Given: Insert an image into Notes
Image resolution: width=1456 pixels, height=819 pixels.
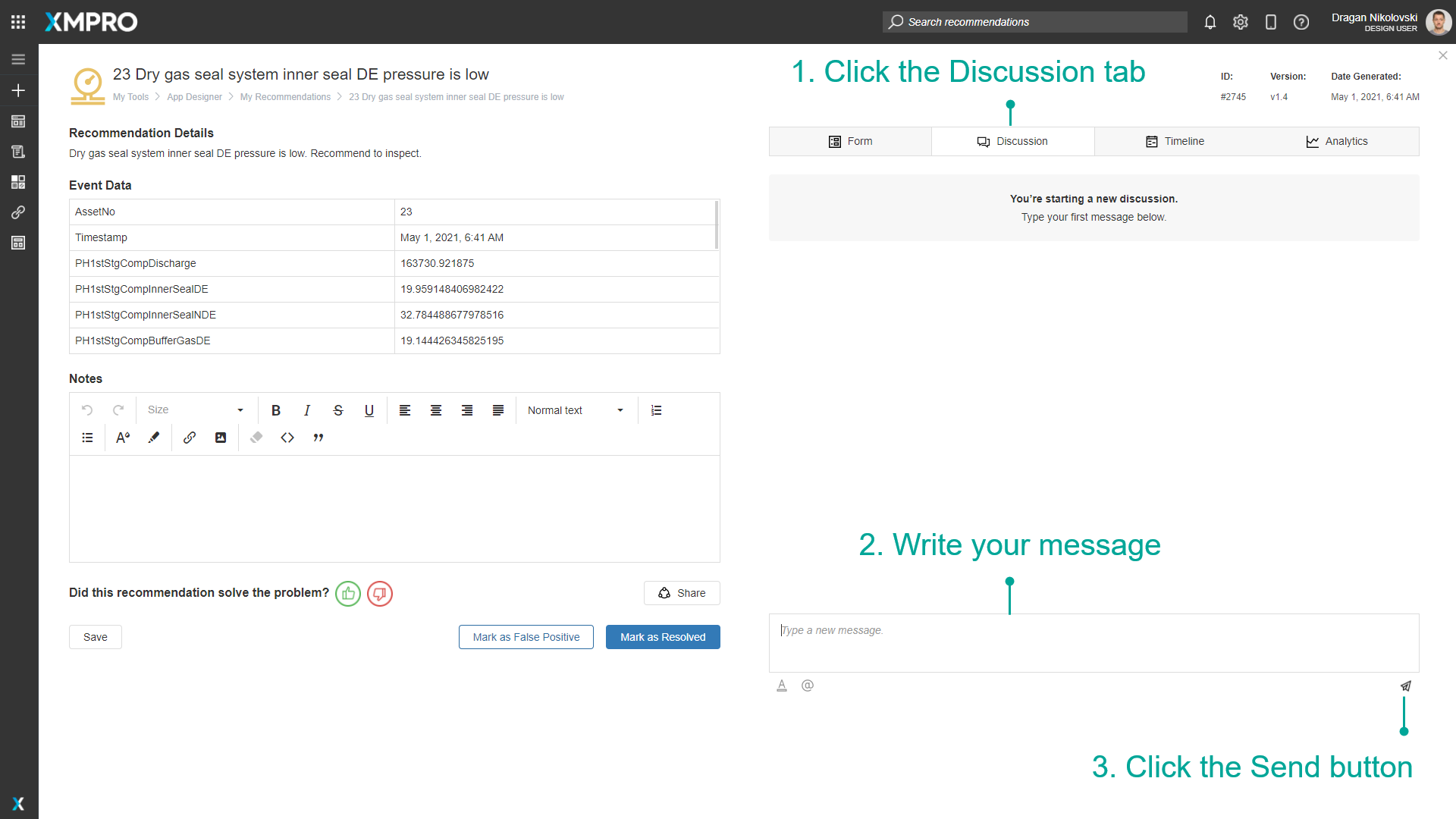Looking at the screenshot, I should (x=221, y=438).
